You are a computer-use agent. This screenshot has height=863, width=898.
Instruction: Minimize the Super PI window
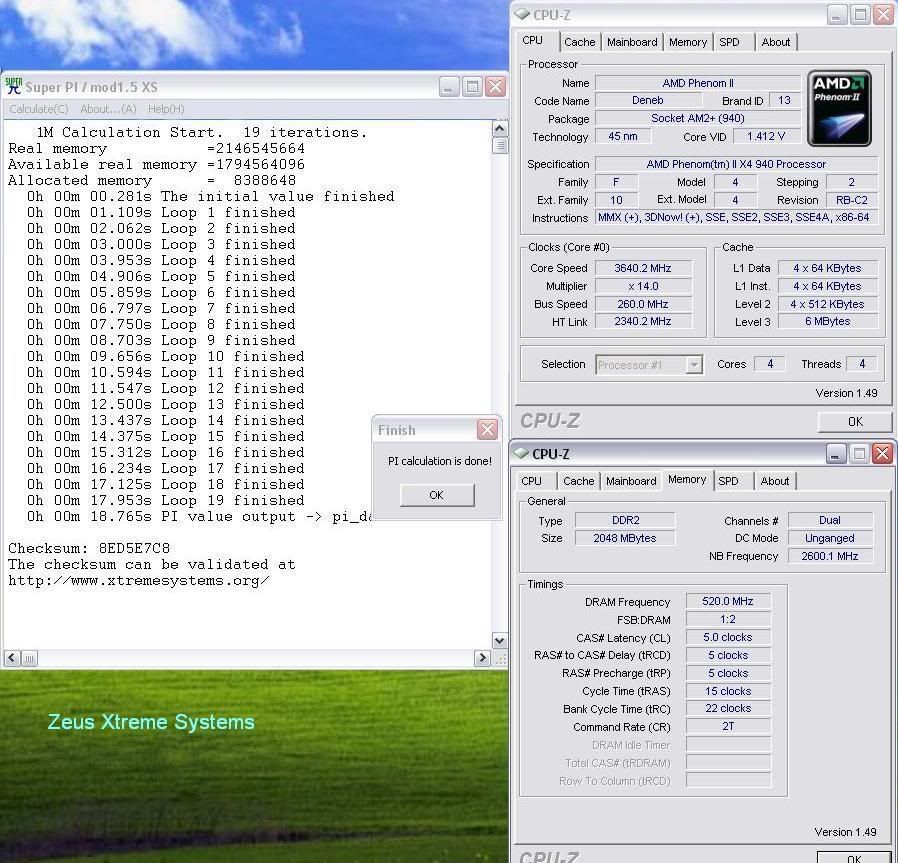(449, 87)
